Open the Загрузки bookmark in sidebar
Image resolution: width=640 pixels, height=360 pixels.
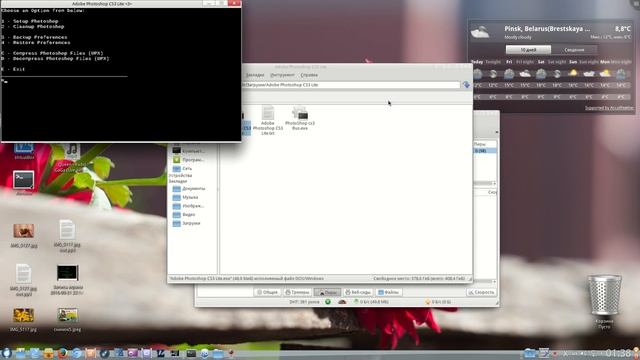tap(187, 223)
